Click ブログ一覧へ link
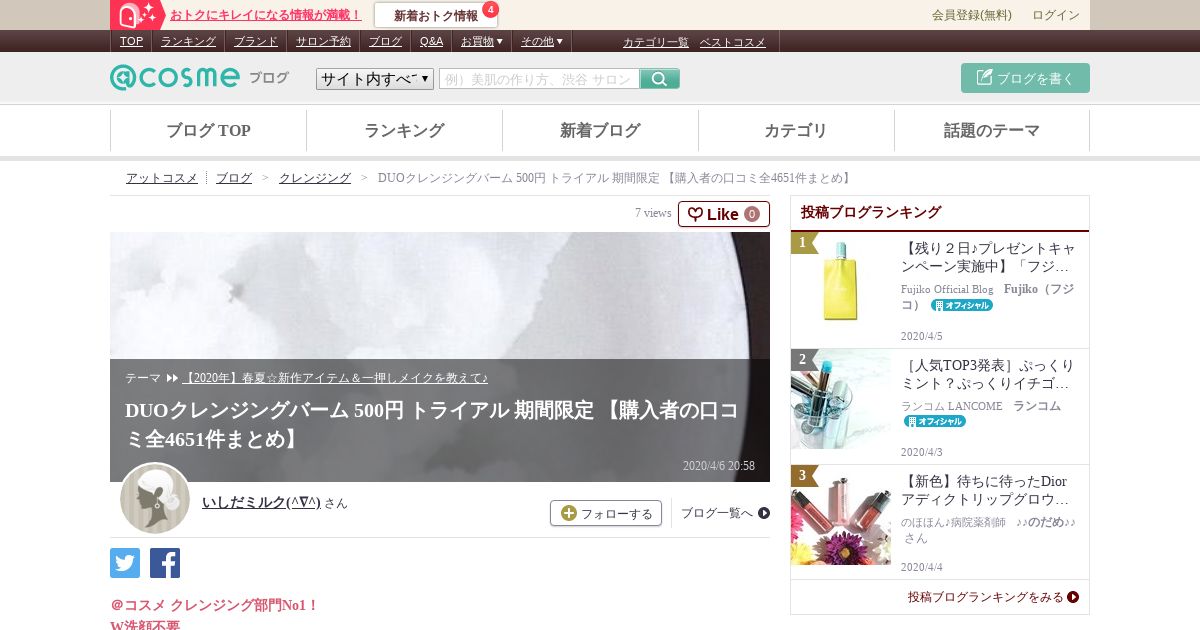 click(725, 513)
